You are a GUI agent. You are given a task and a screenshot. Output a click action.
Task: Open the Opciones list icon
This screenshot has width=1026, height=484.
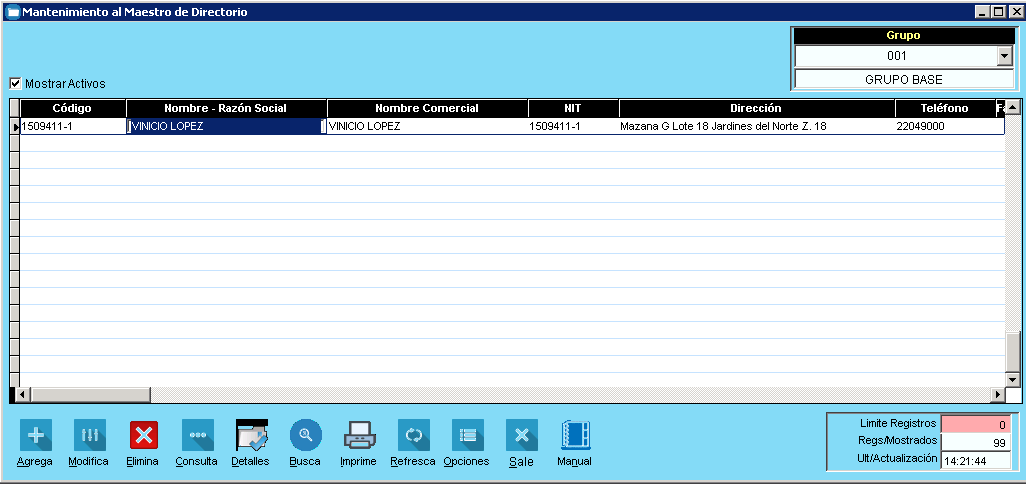(x=467, y=435)
